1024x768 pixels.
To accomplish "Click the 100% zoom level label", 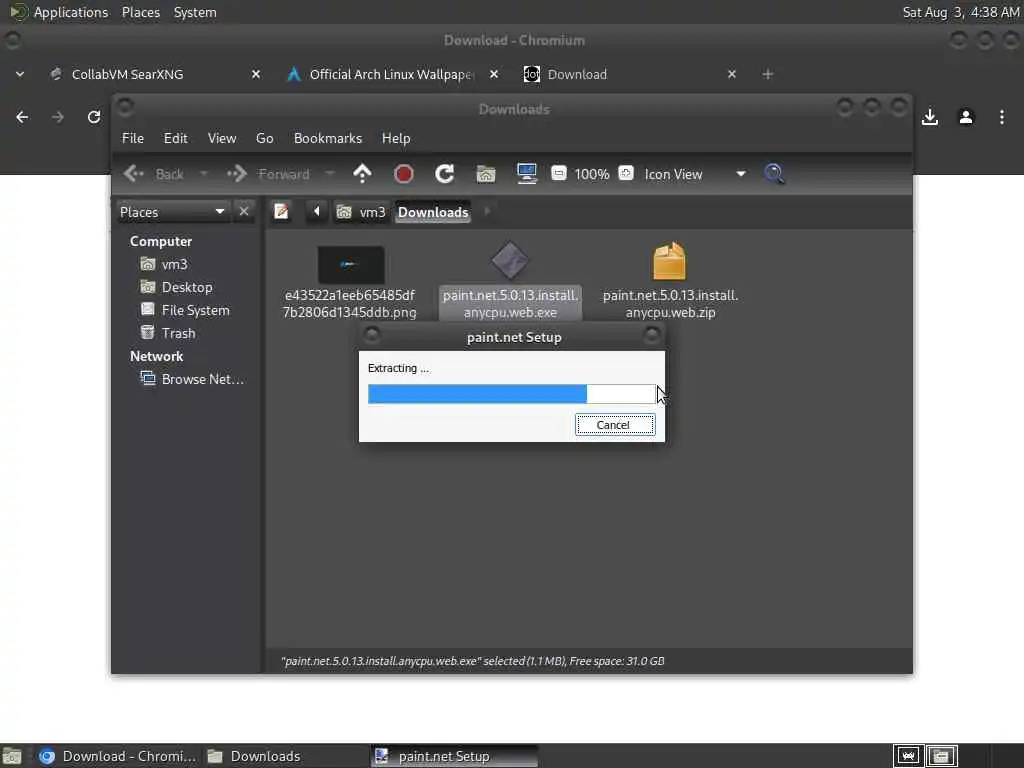I will point(592,174).
